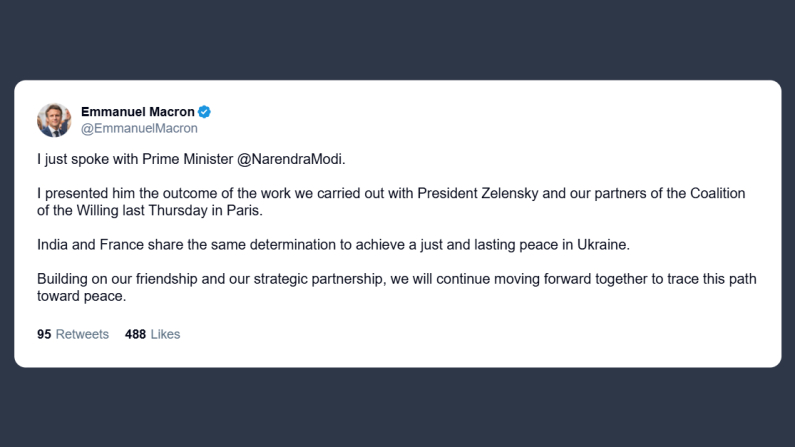The height and width of the screenshot is (447, 795).
Task: Click the Emmanuel Macron display name
Action: [138, 112]
